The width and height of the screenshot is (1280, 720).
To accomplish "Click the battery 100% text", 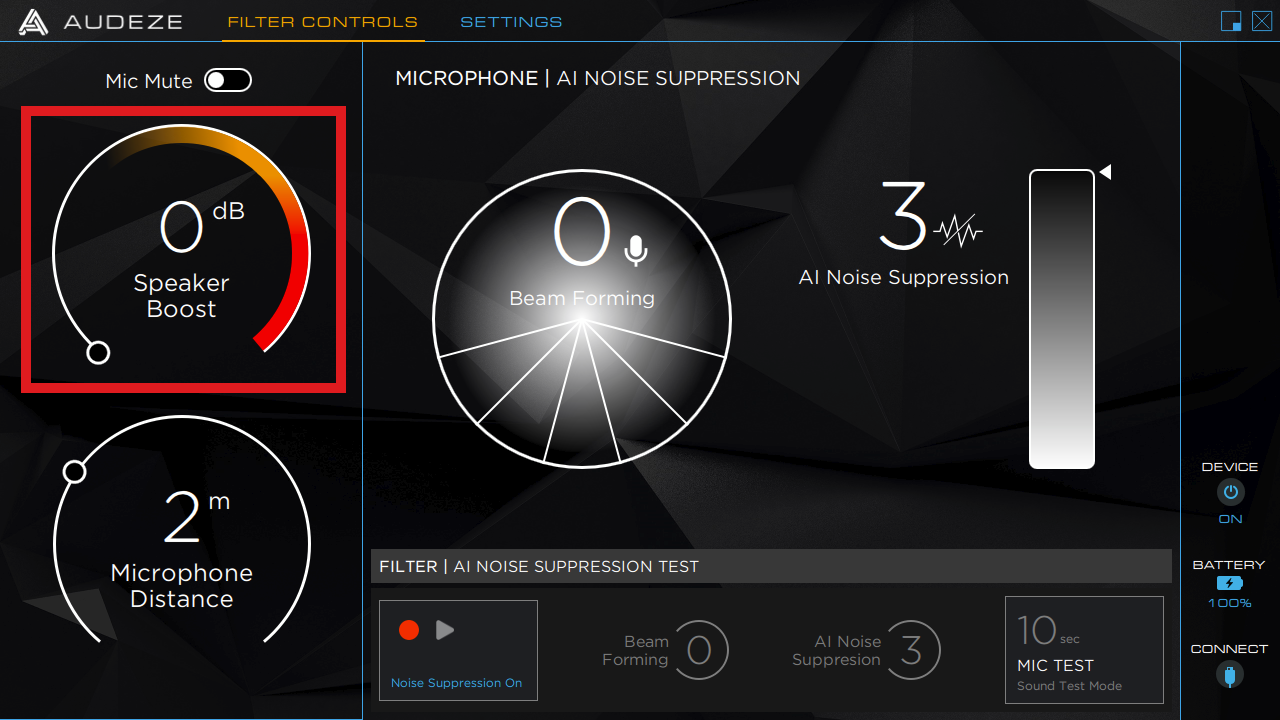I will [1229, 603].
